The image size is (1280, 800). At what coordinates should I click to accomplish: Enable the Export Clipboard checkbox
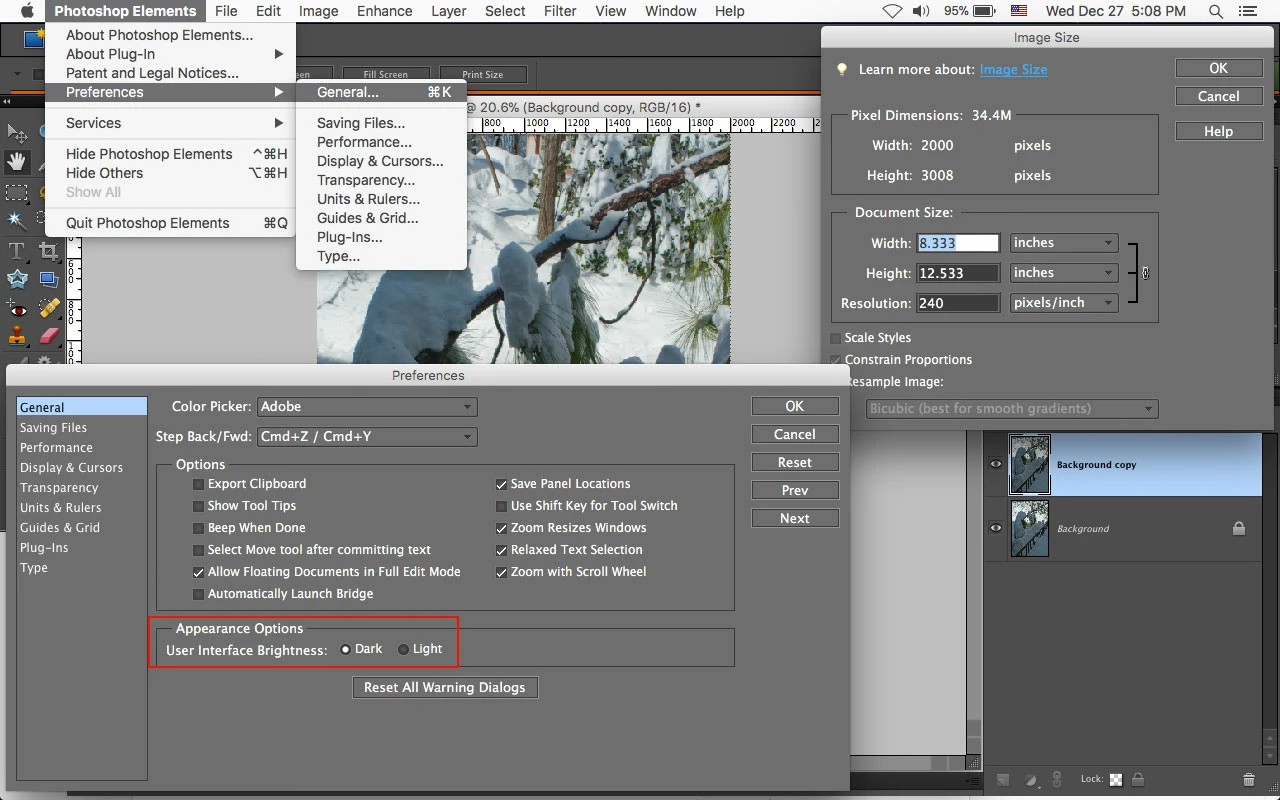[199, 484]
